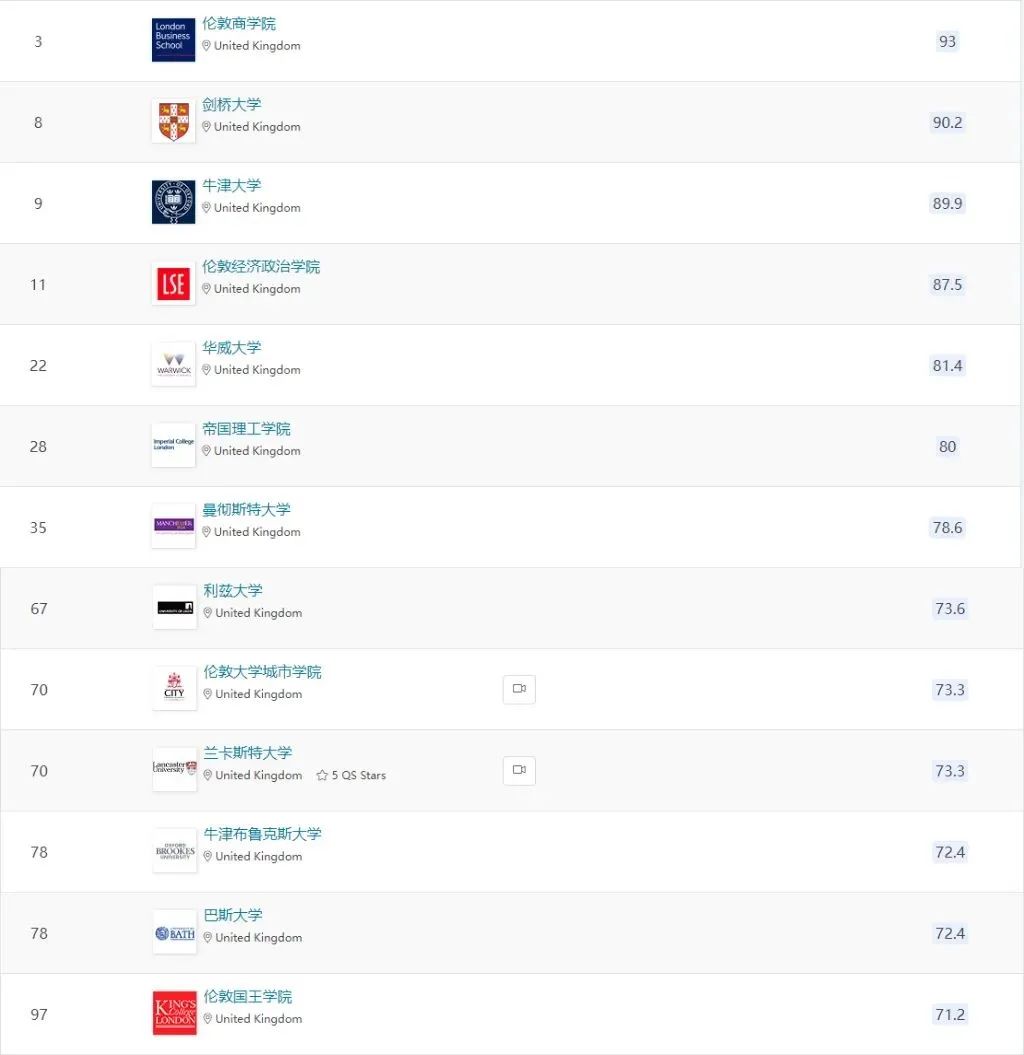Click the Imperial College London logo
The width and height of the screenshot is (1024, 1055).
pyautogui.click(x=173, y=445)
